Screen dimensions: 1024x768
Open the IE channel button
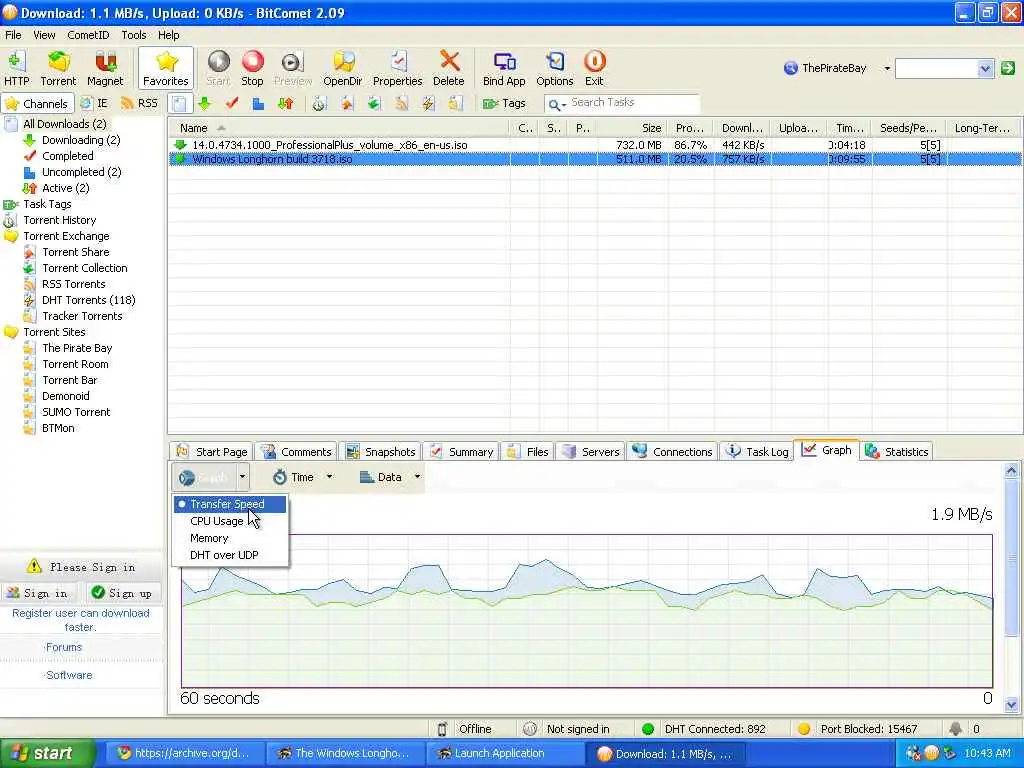[x=95, y=103]
